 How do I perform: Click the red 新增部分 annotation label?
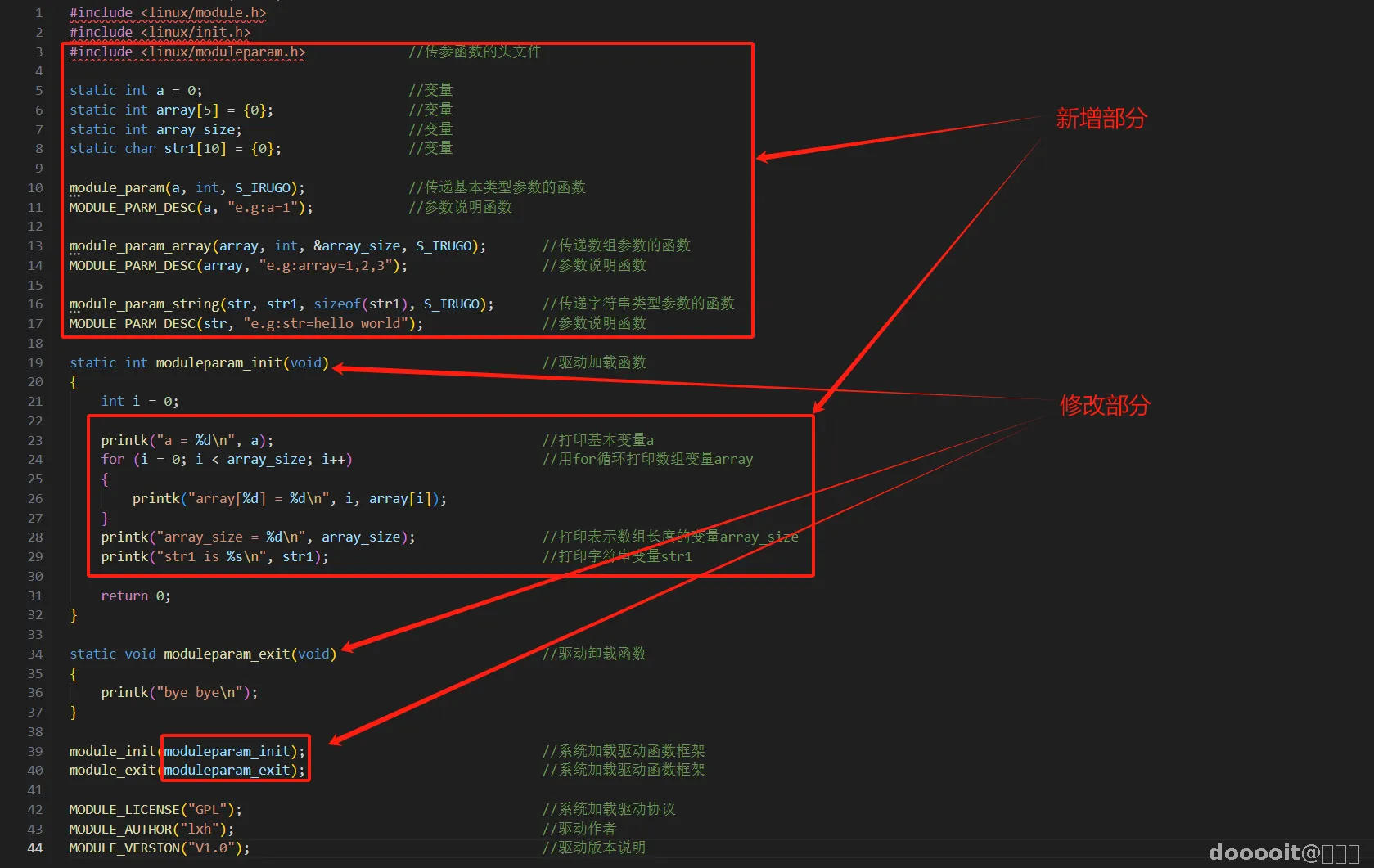(1101, 119)
